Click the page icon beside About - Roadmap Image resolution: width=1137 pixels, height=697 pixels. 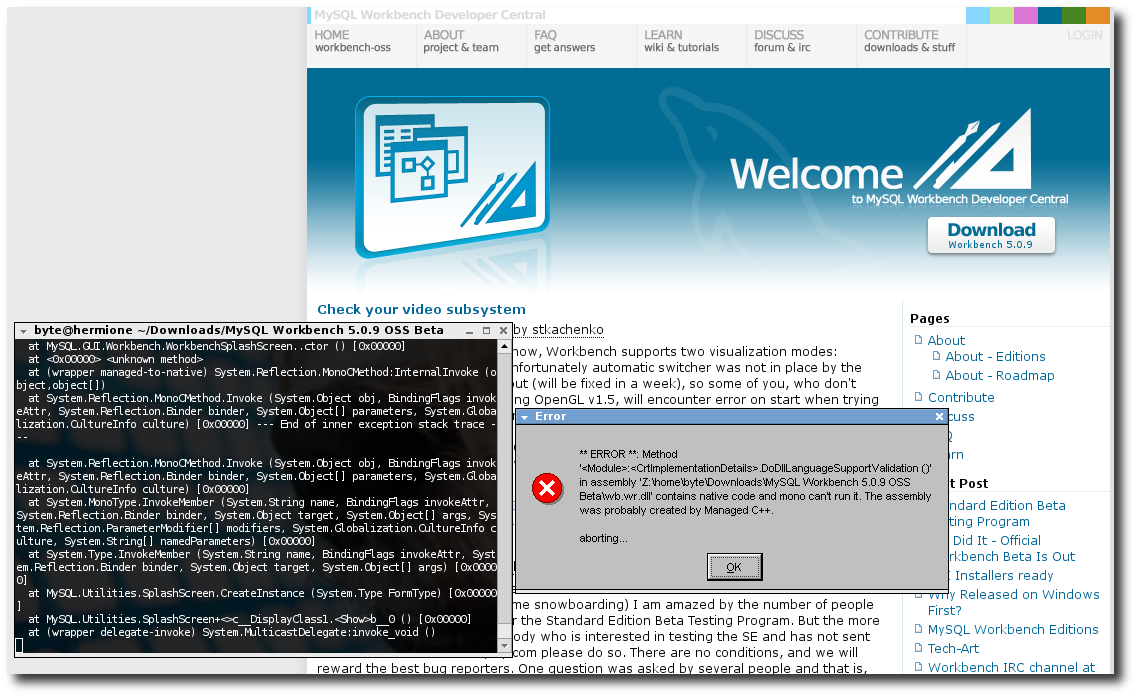pyautogui.click(x=936, y=375)
